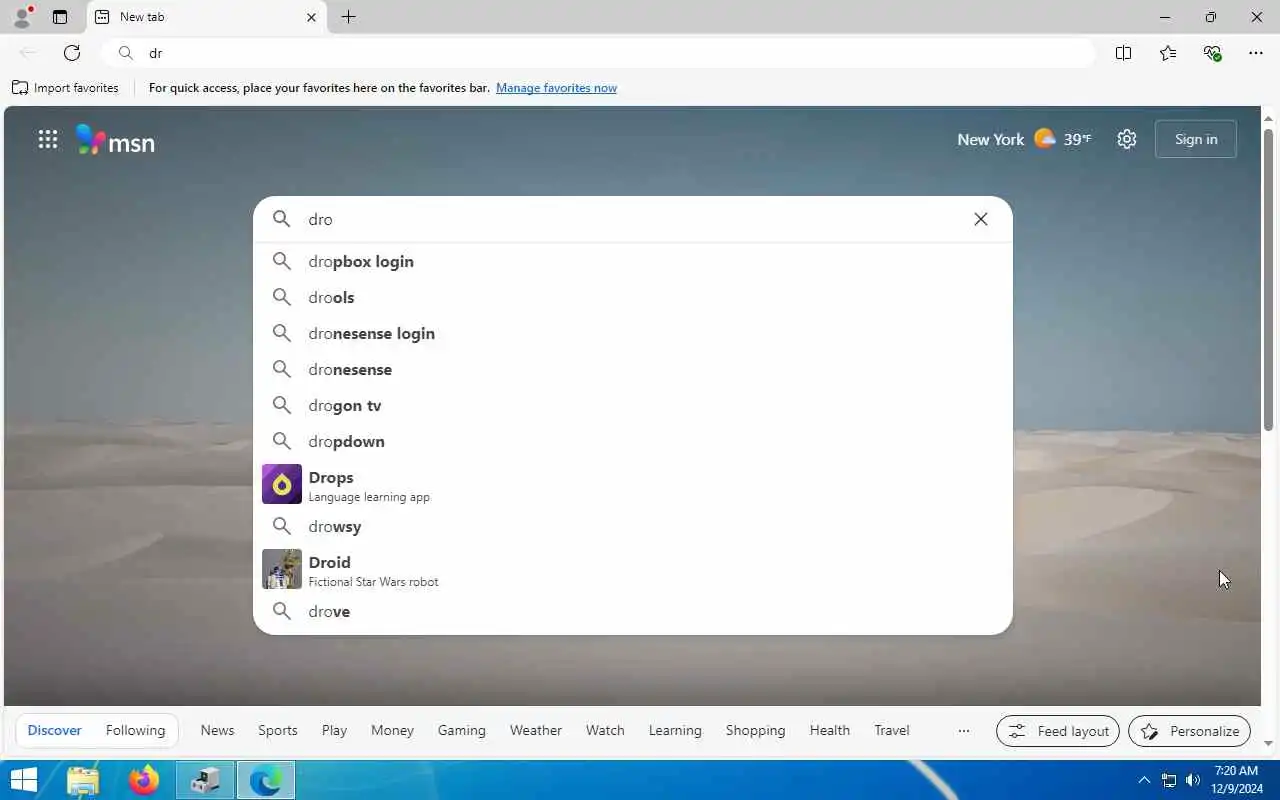
Task: Open MSN page settings gear
Action: [1127, 139]
